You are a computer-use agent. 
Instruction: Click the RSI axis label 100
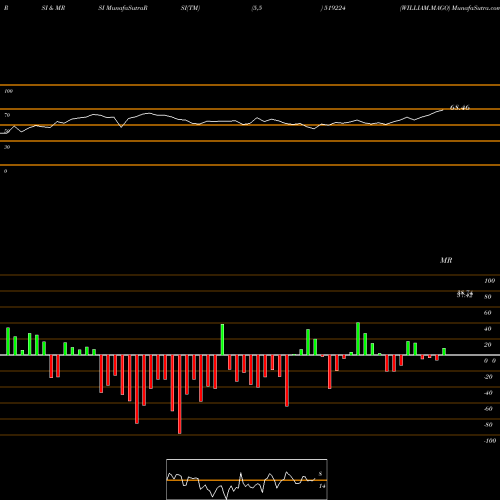point(9,91)
